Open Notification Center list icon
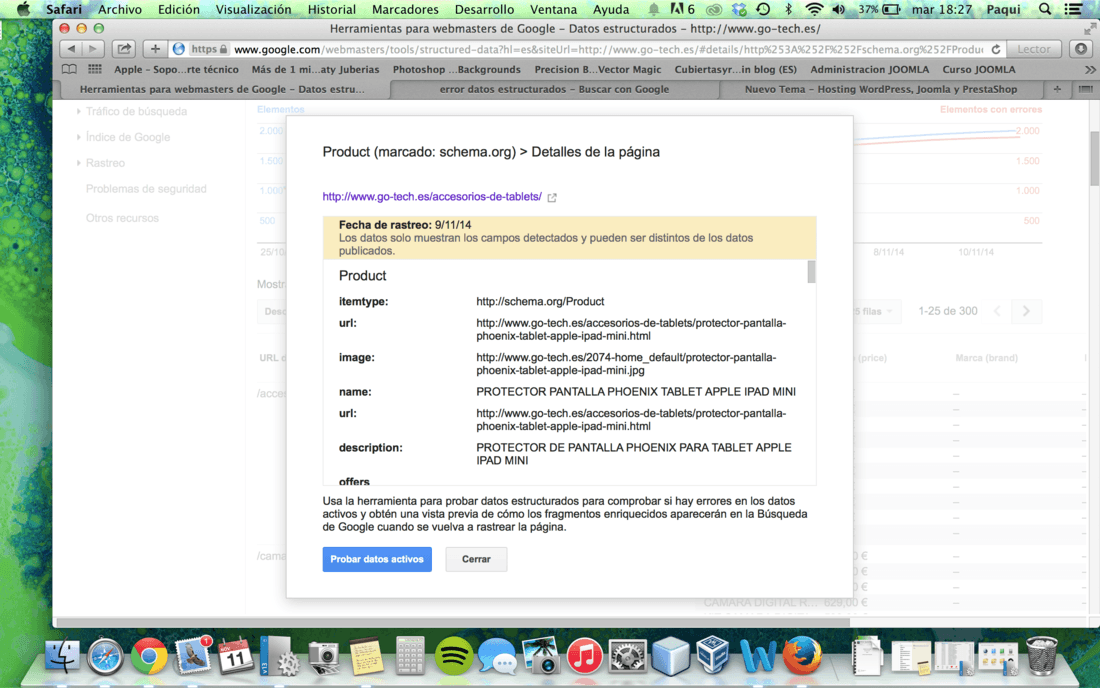Viewport: 1100px width, 688px height. pos(1073,9)
